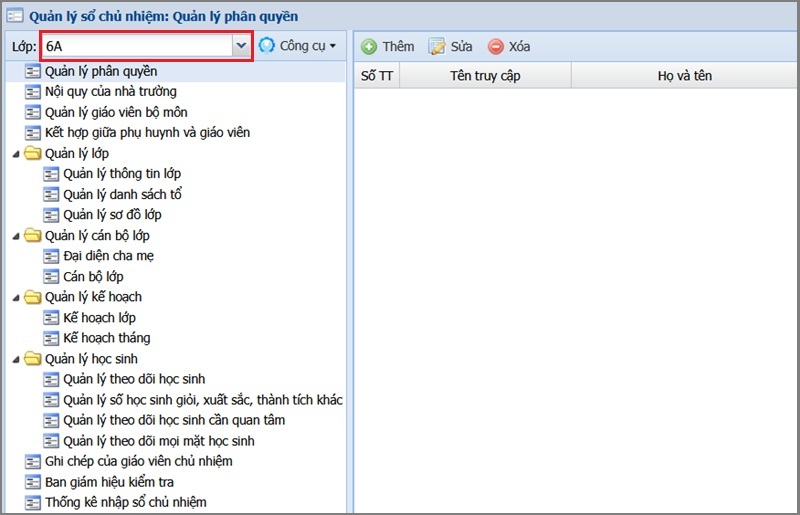Click icon beside Quản lý sơ đồ lớp
The height and width of the screenshot is (515, 800).
coord(51,215)
